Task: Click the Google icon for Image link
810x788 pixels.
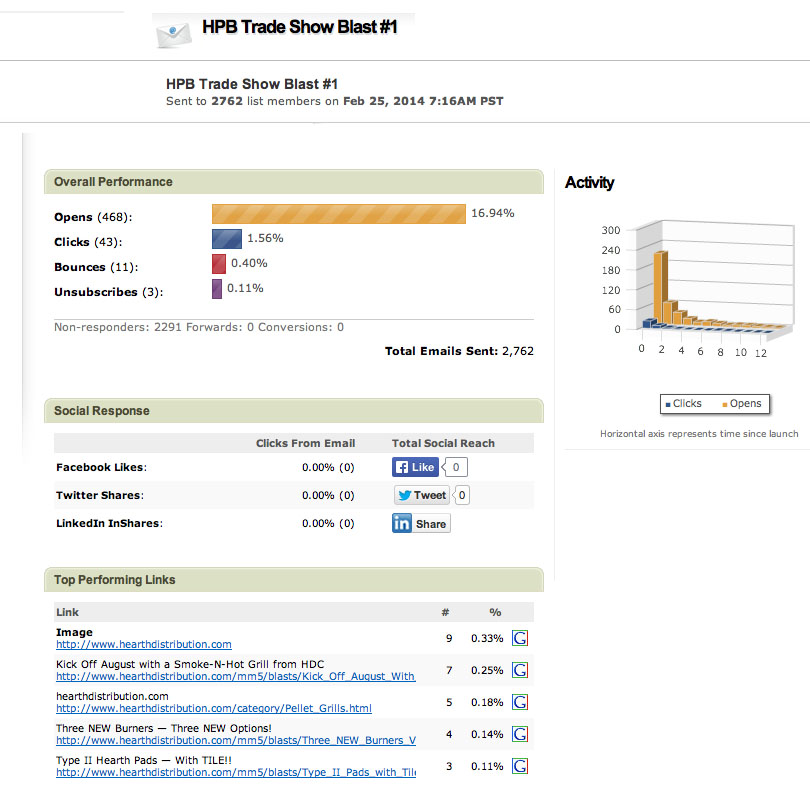Action: 520,638
